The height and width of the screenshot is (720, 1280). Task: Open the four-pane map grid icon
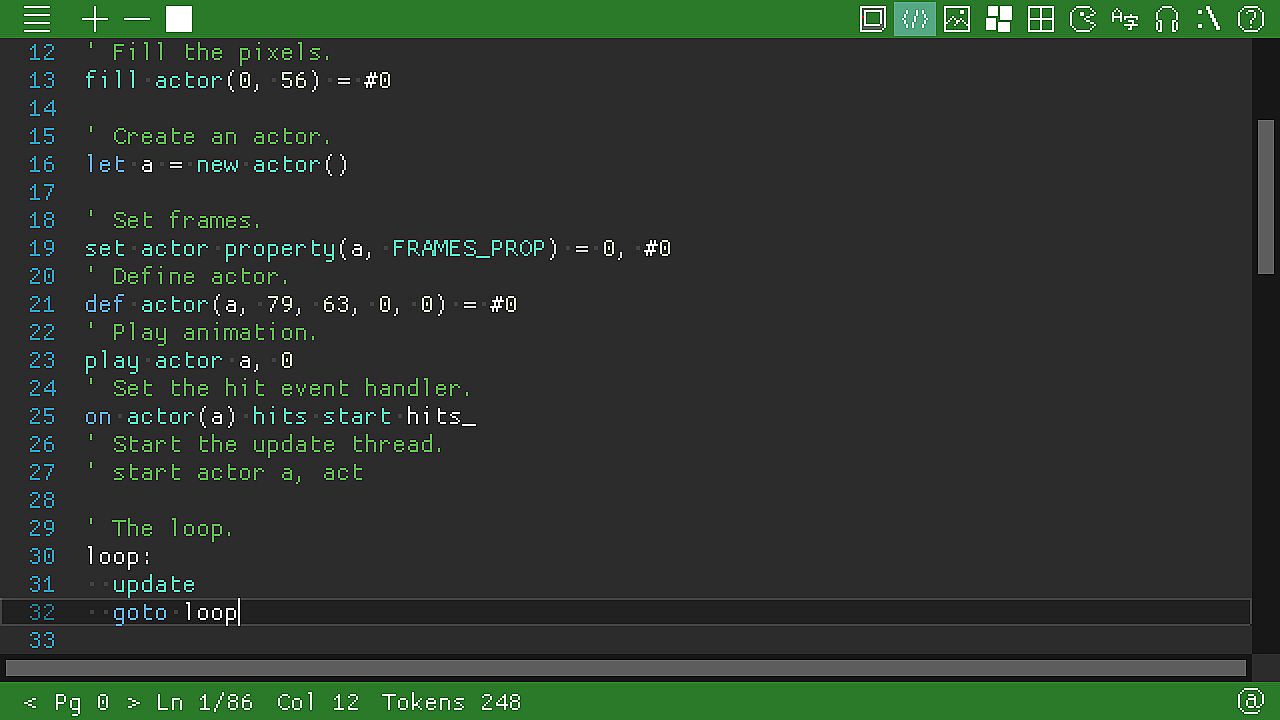[1041, 19]
